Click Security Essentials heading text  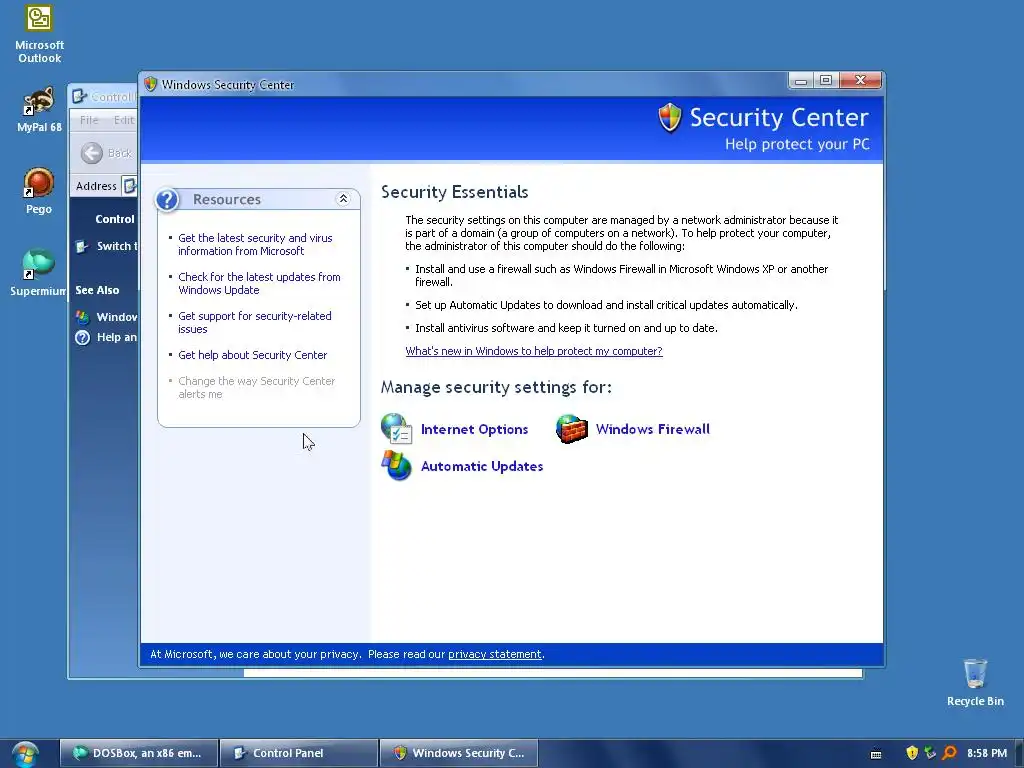coord(455,192)
